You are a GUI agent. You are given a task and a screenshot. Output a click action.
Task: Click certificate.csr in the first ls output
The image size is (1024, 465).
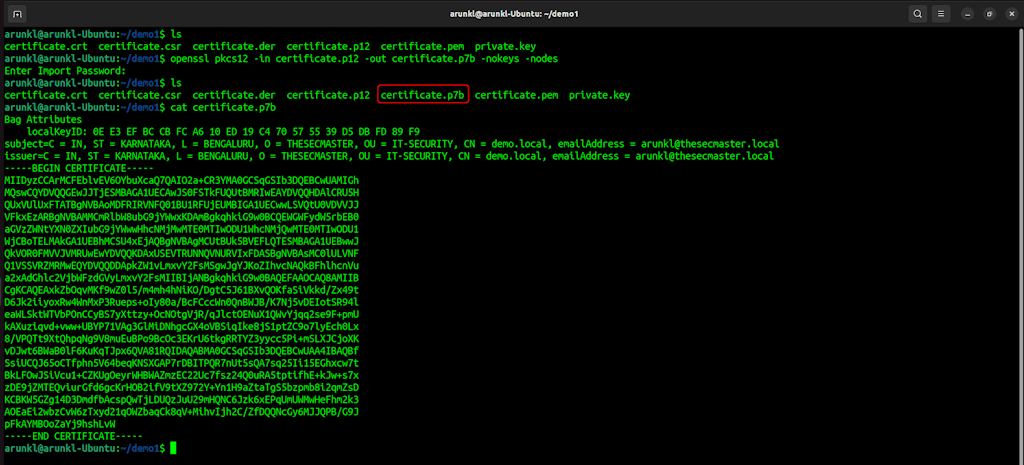point(140,46)
